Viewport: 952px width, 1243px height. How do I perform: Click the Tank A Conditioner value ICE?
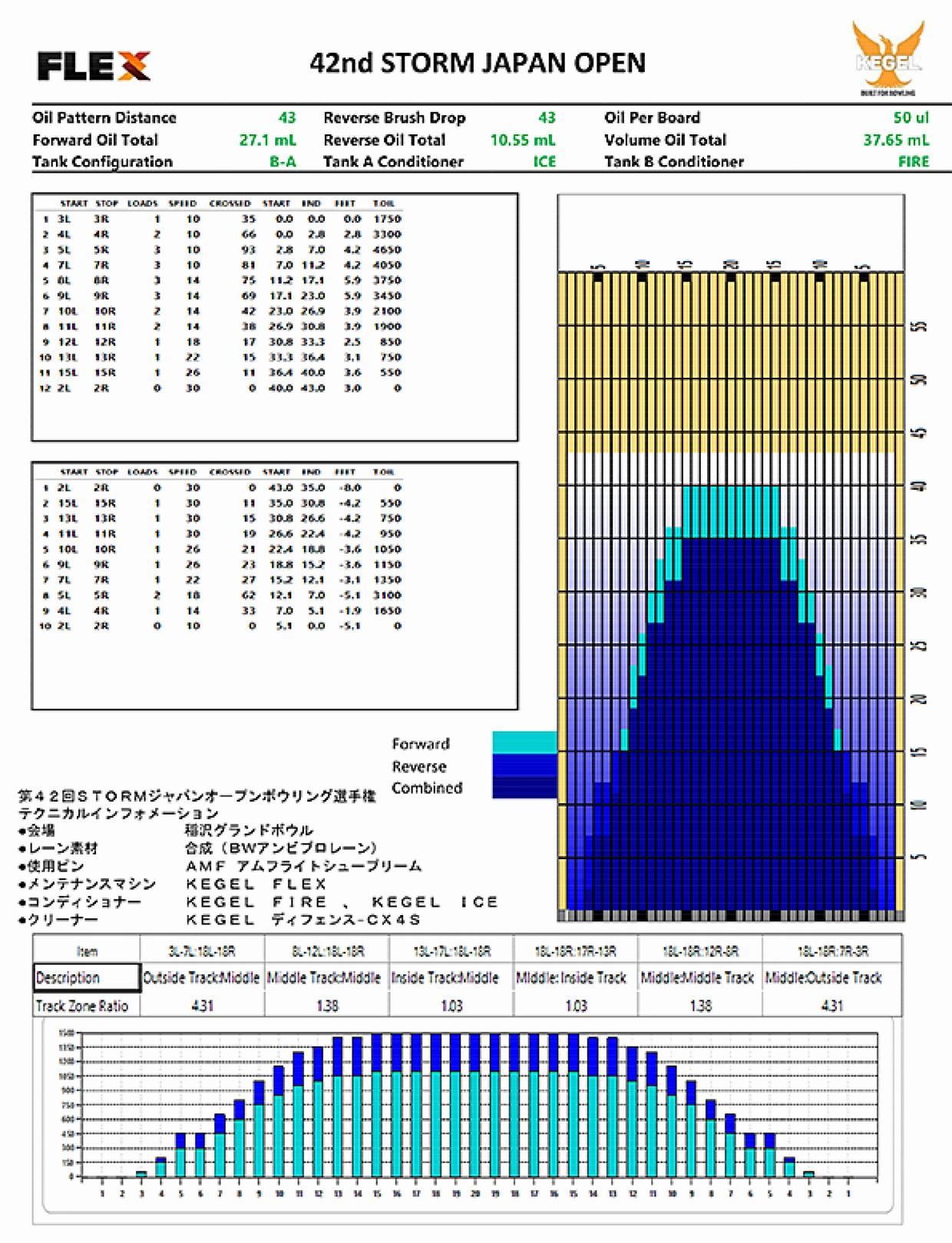[544, 162]
